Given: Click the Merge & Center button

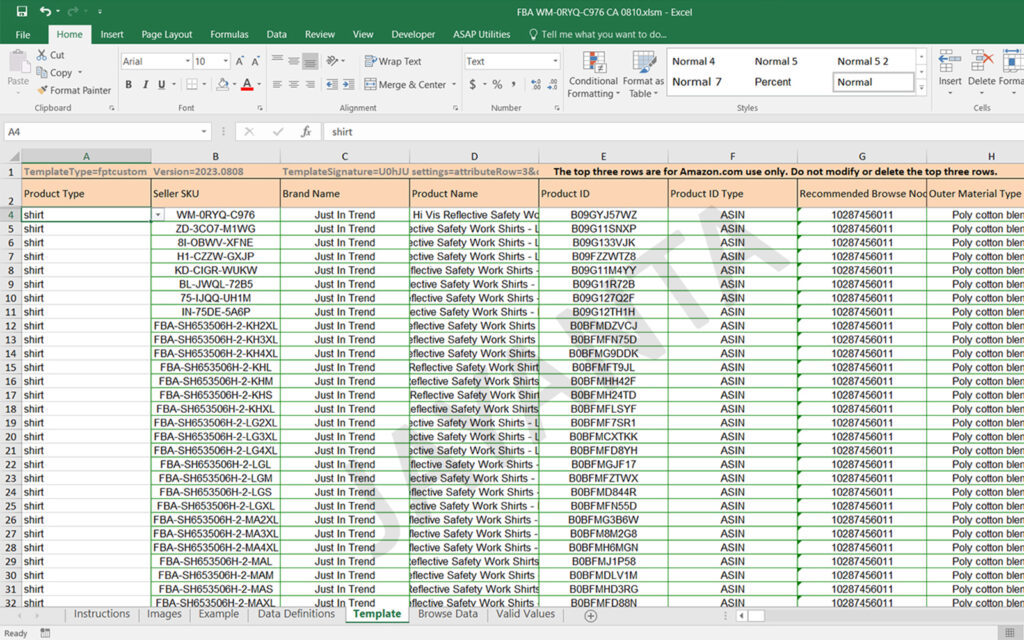Looking at the screenshot, I should click(405, 85).
